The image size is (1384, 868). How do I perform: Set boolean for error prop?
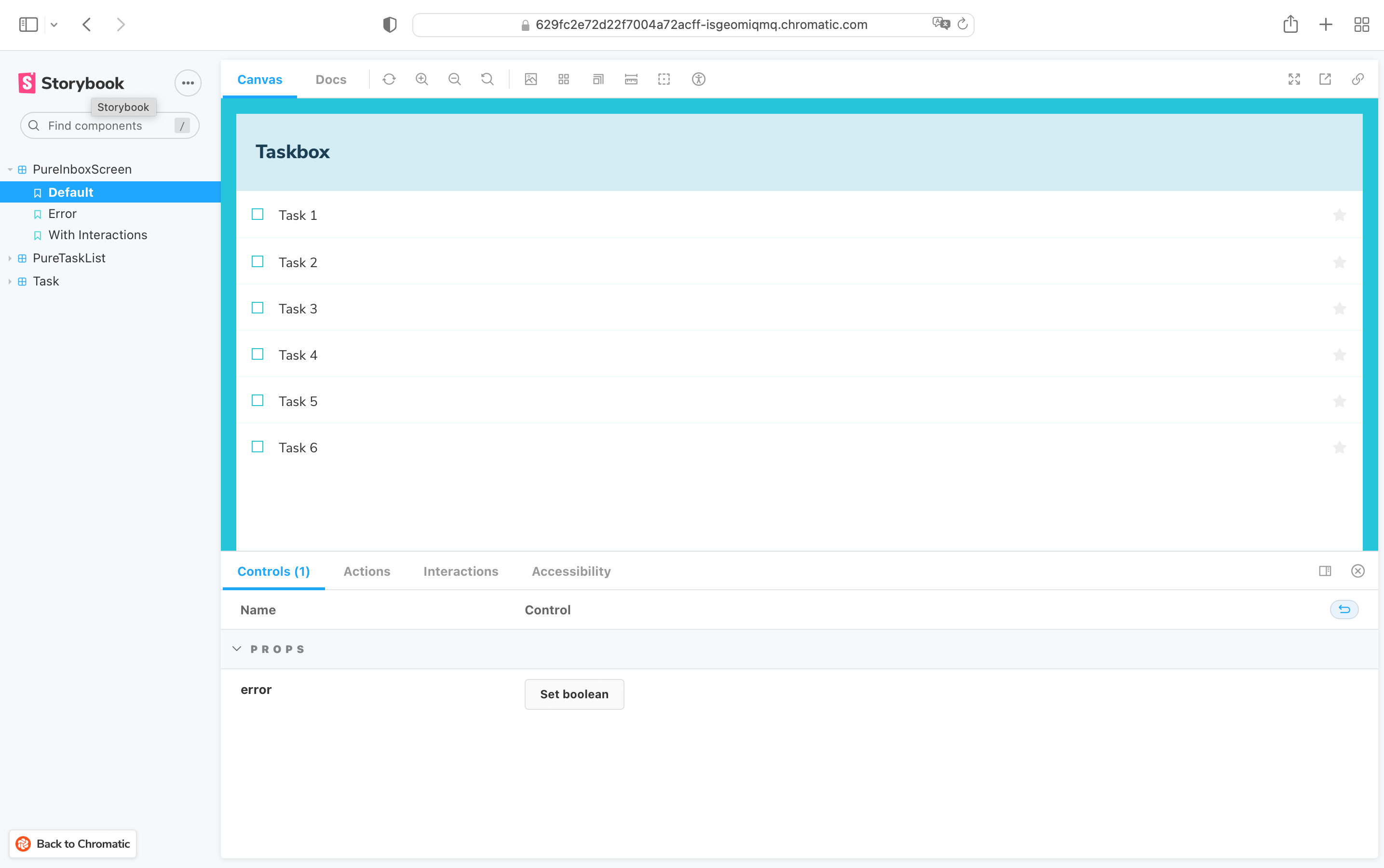[x=575, y=694]
